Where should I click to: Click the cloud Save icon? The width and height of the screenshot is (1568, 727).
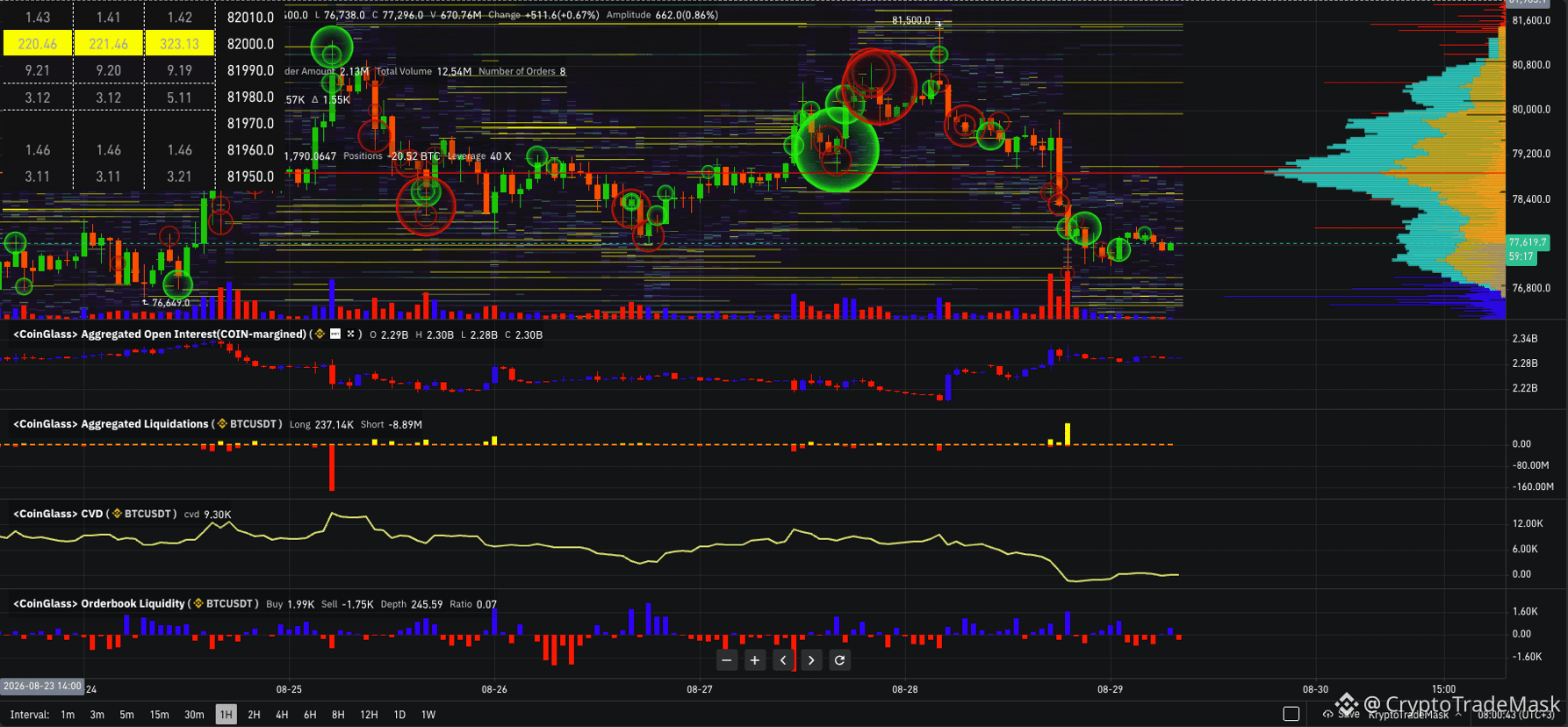click(x=1327, y=714)
